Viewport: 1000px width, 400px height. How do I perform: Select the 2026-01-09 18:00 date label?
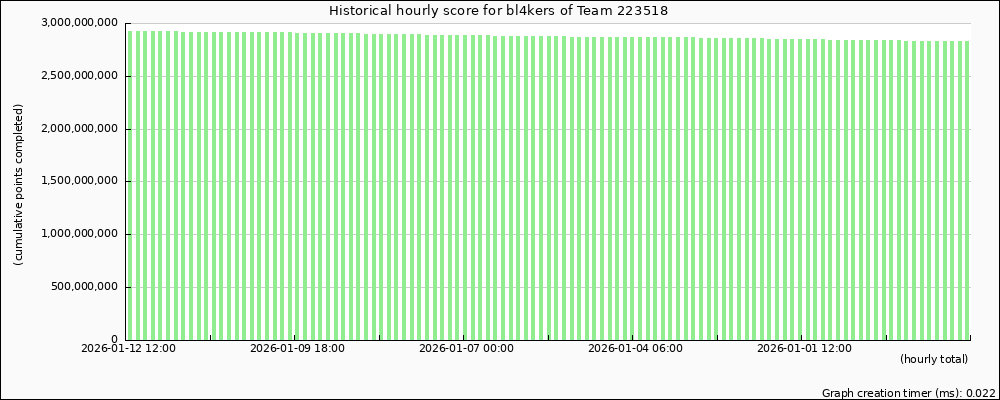click(297, 349)
